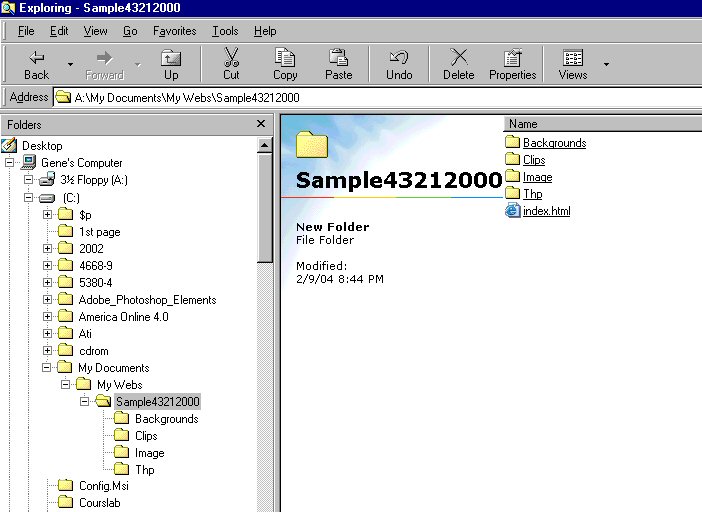Open Thp link in file list

click(532, 194)
